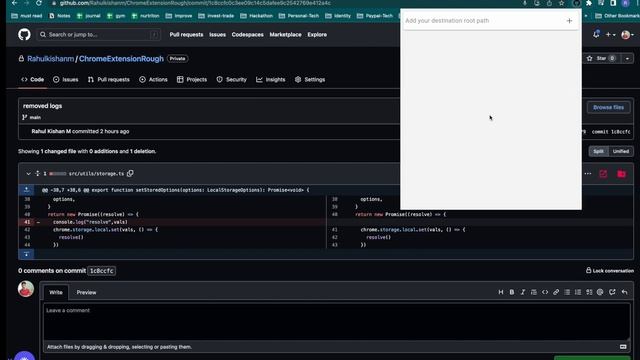The image size is (640, 360).
Task: Add a bulleted list to the comment
Action: click(567, 292)
